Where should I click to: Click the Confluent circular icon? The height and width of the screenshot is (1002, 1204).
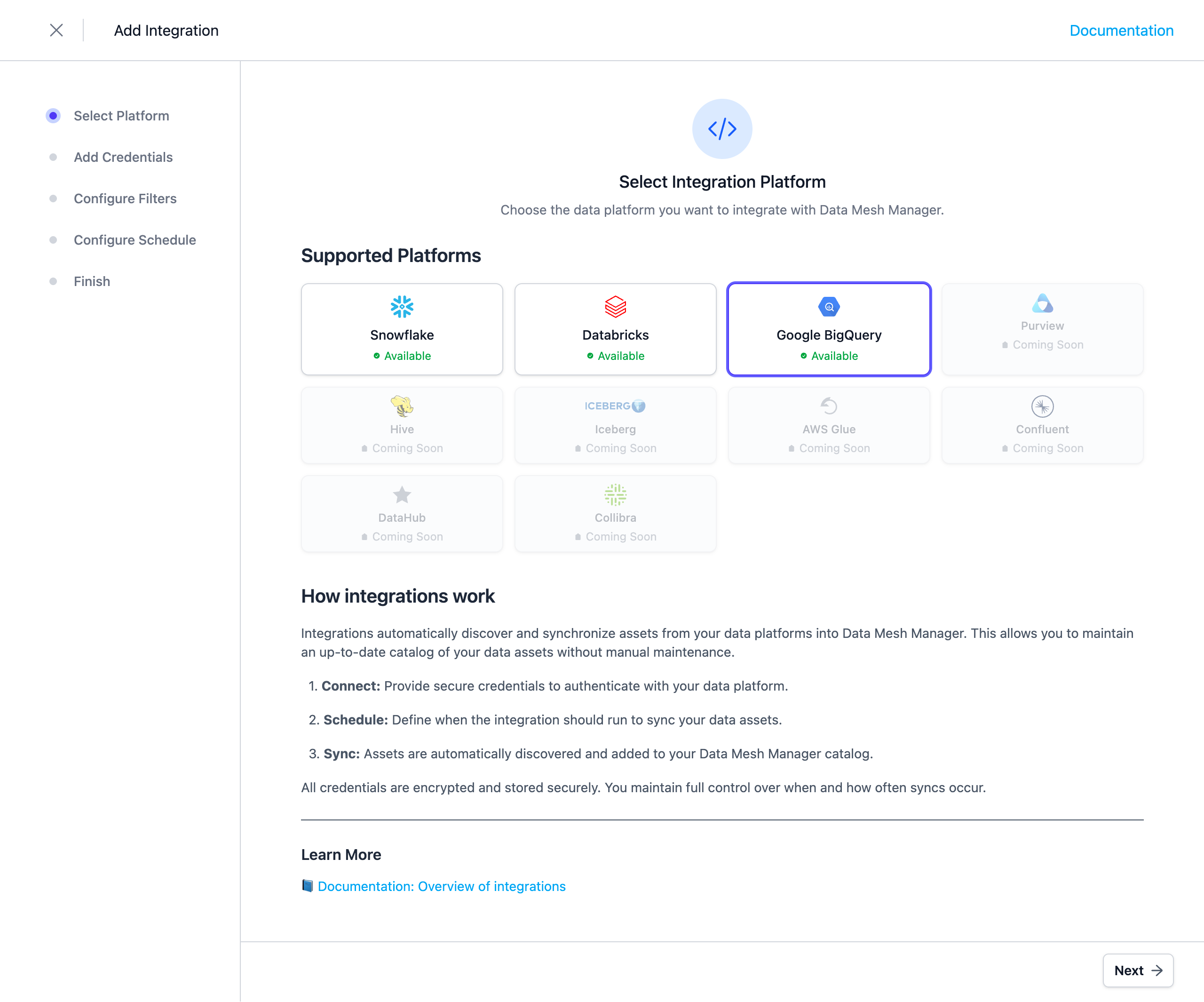pyautogui.click(x=1042, y=406)
